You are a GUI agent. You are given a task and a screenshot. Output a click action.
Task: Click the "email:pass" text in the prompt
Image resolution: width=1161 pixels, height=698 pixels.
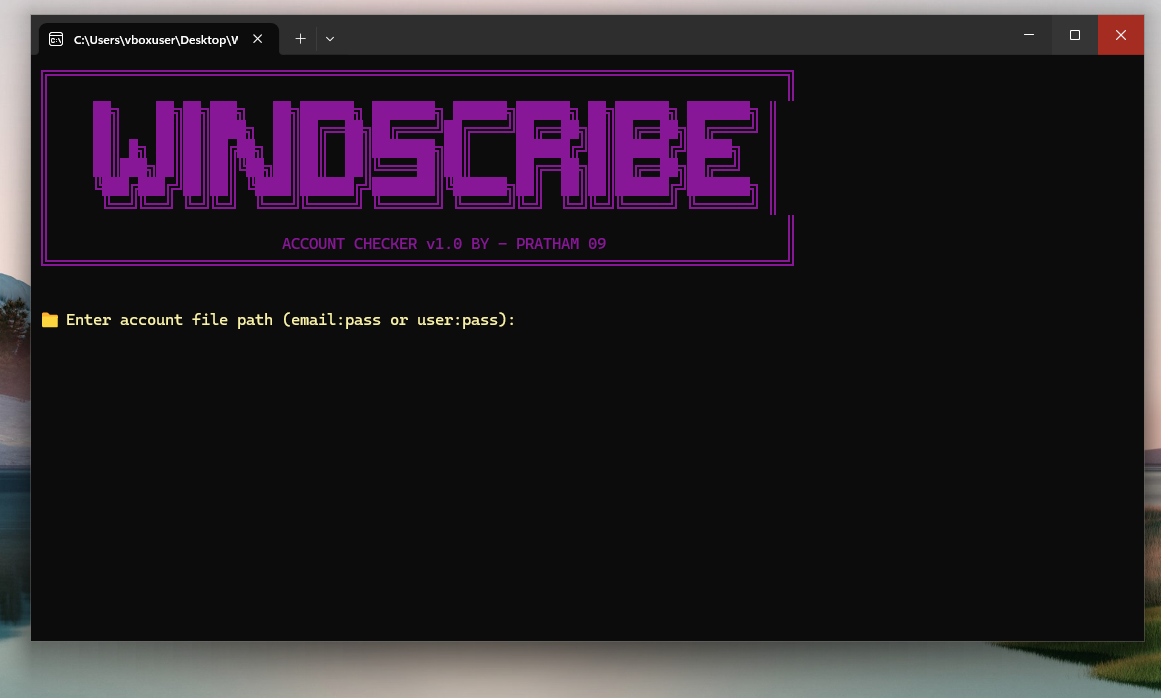[x=335, y=320]
